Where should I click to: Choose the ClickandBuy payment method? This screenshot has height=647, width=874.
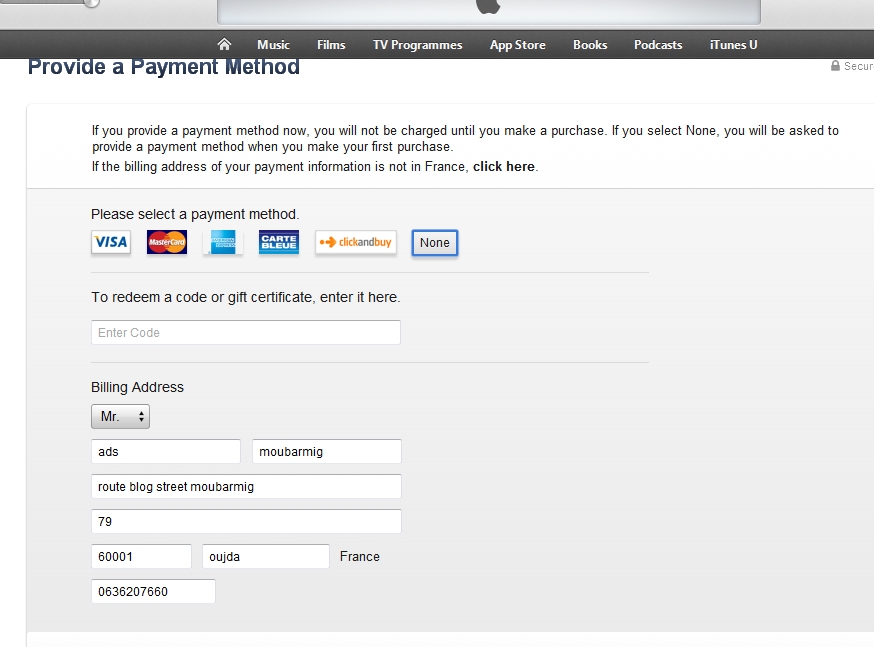(x=356, y=242)
